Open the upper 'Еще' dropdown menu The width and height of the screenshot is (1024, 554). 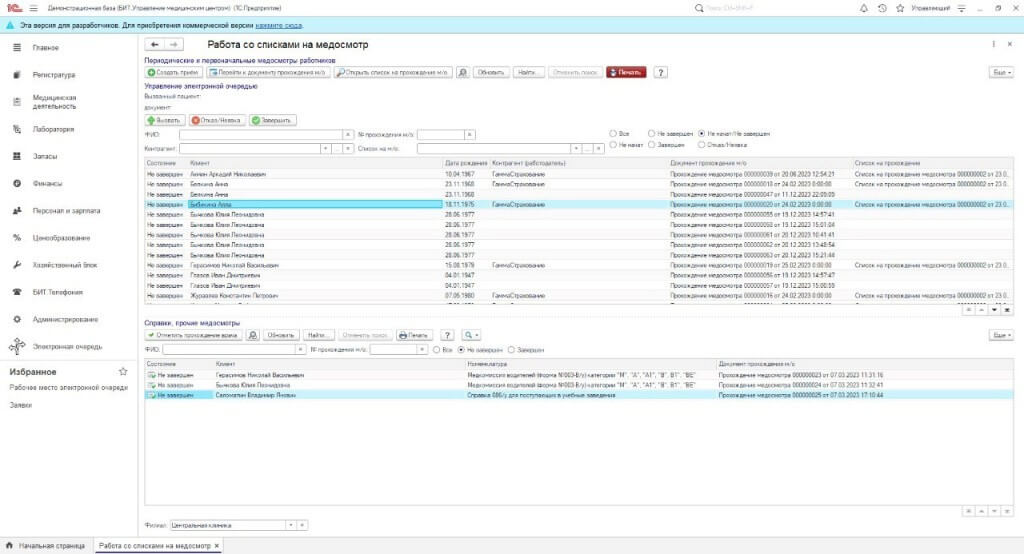[1000, 72]
